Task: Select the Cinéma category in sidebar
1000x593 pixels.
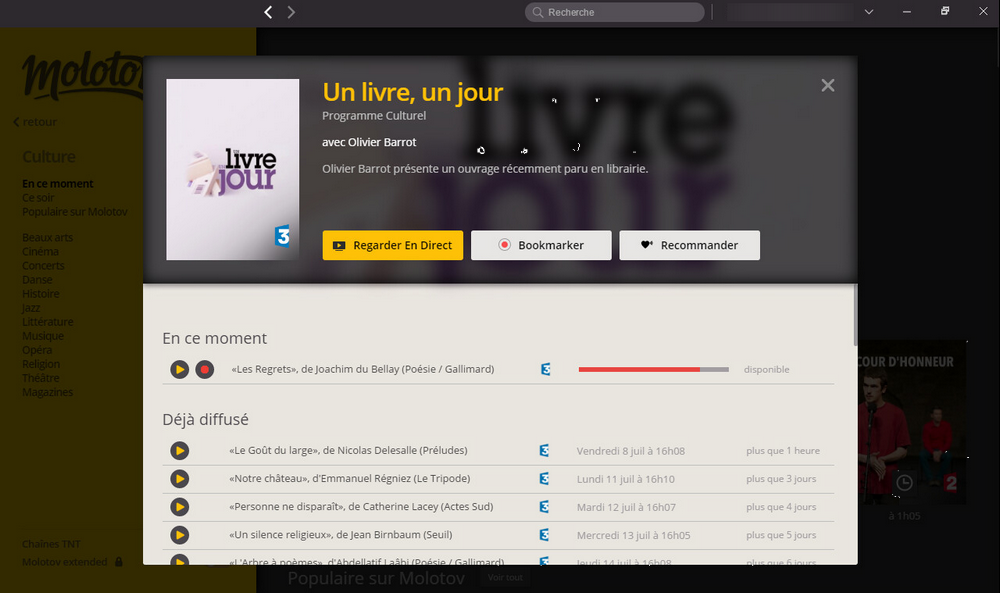Action: point(41,252)
